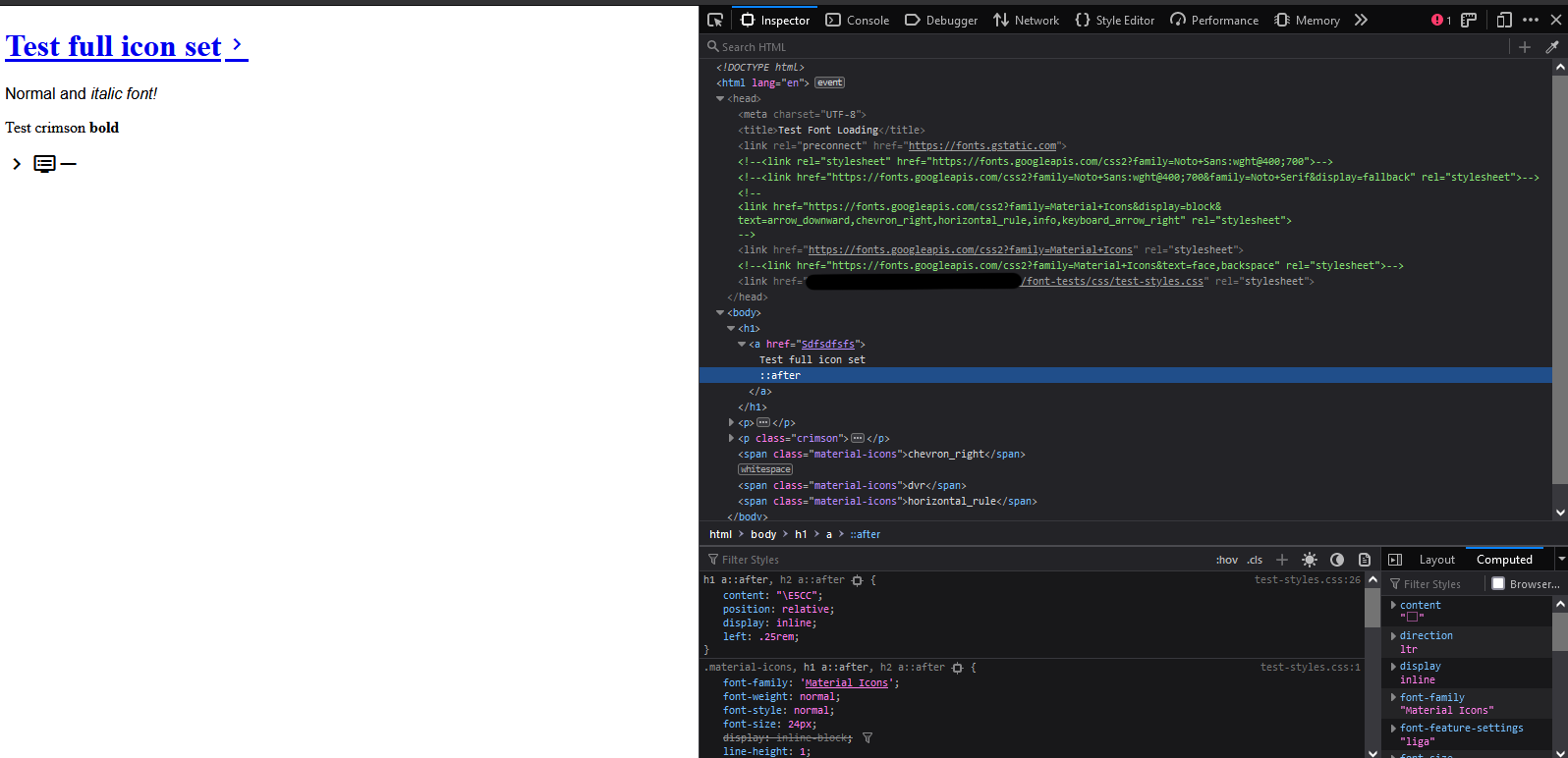Viewport: 1568px width, 758px height.
Task: Toggle dark color scheme simulation
Action: click(1337, 560)
